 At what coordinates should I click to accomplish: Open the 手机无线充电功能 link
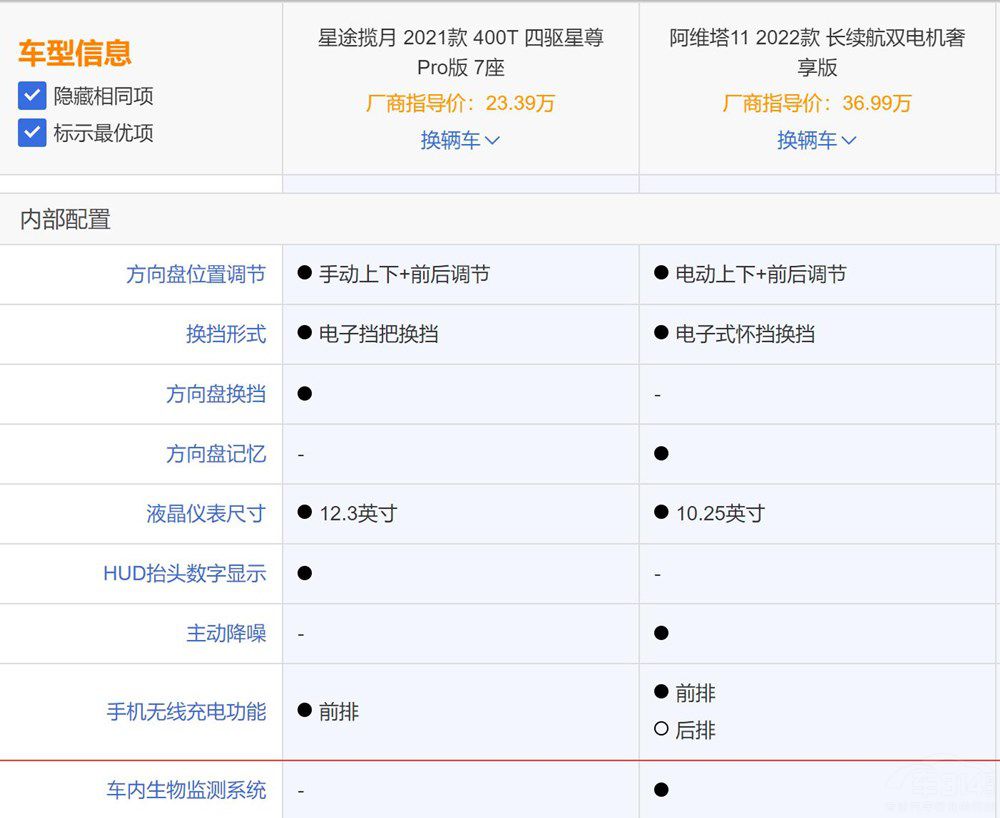click(186, 712)
